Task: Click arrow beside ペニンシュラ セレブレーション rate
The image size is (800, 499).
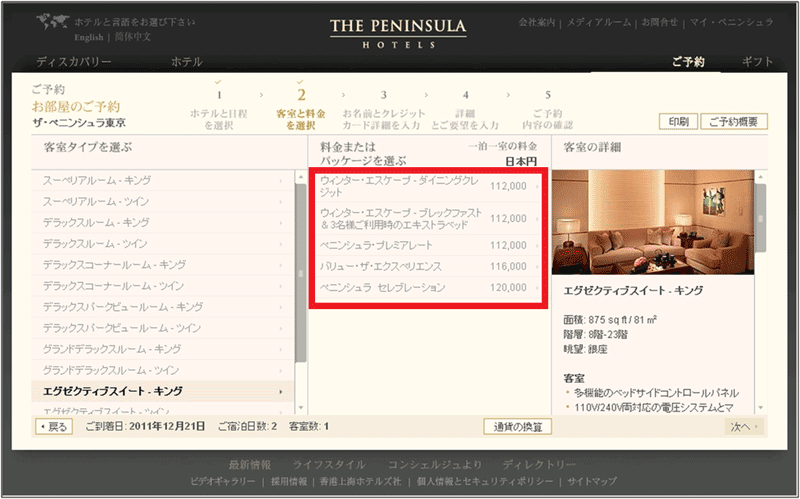Action: tap(537, 288)
